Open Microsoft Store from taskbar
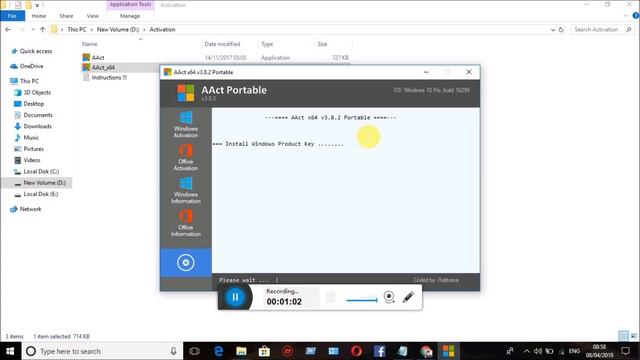640x360 pixels. pos(264,351)
